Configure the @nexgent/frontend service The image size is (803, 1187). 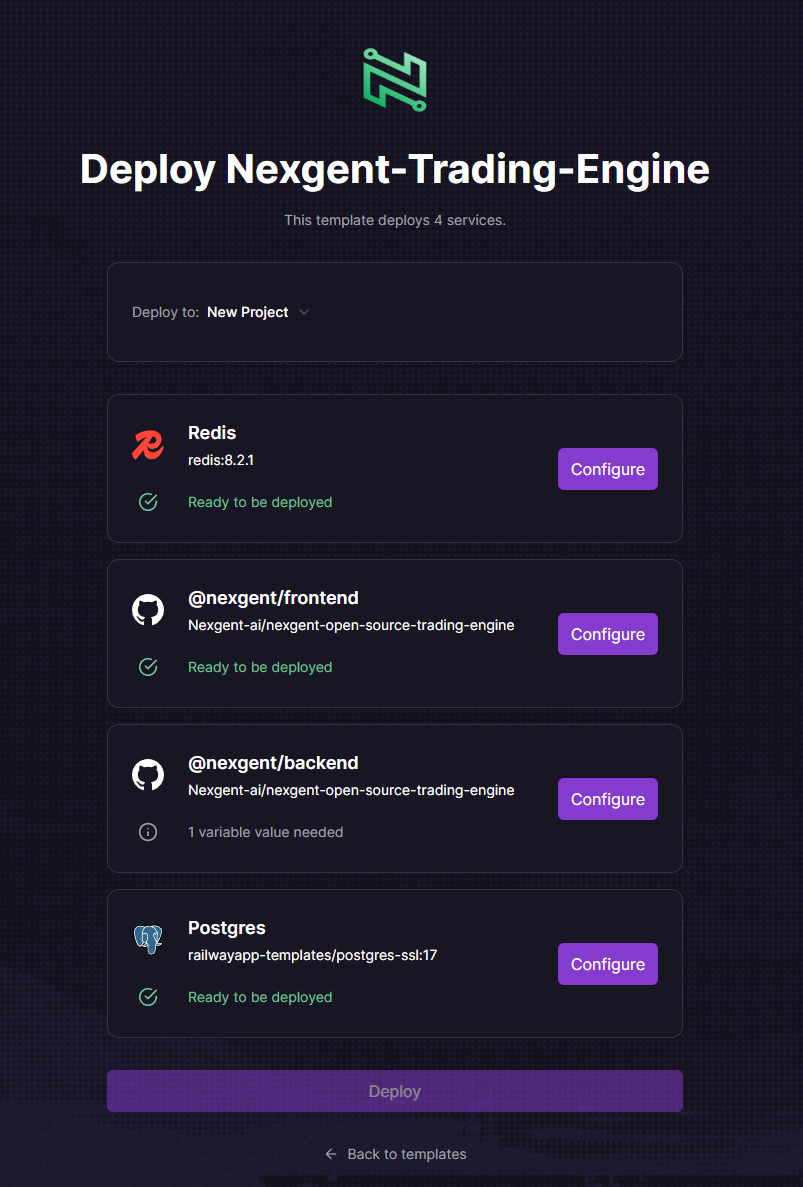607,633
